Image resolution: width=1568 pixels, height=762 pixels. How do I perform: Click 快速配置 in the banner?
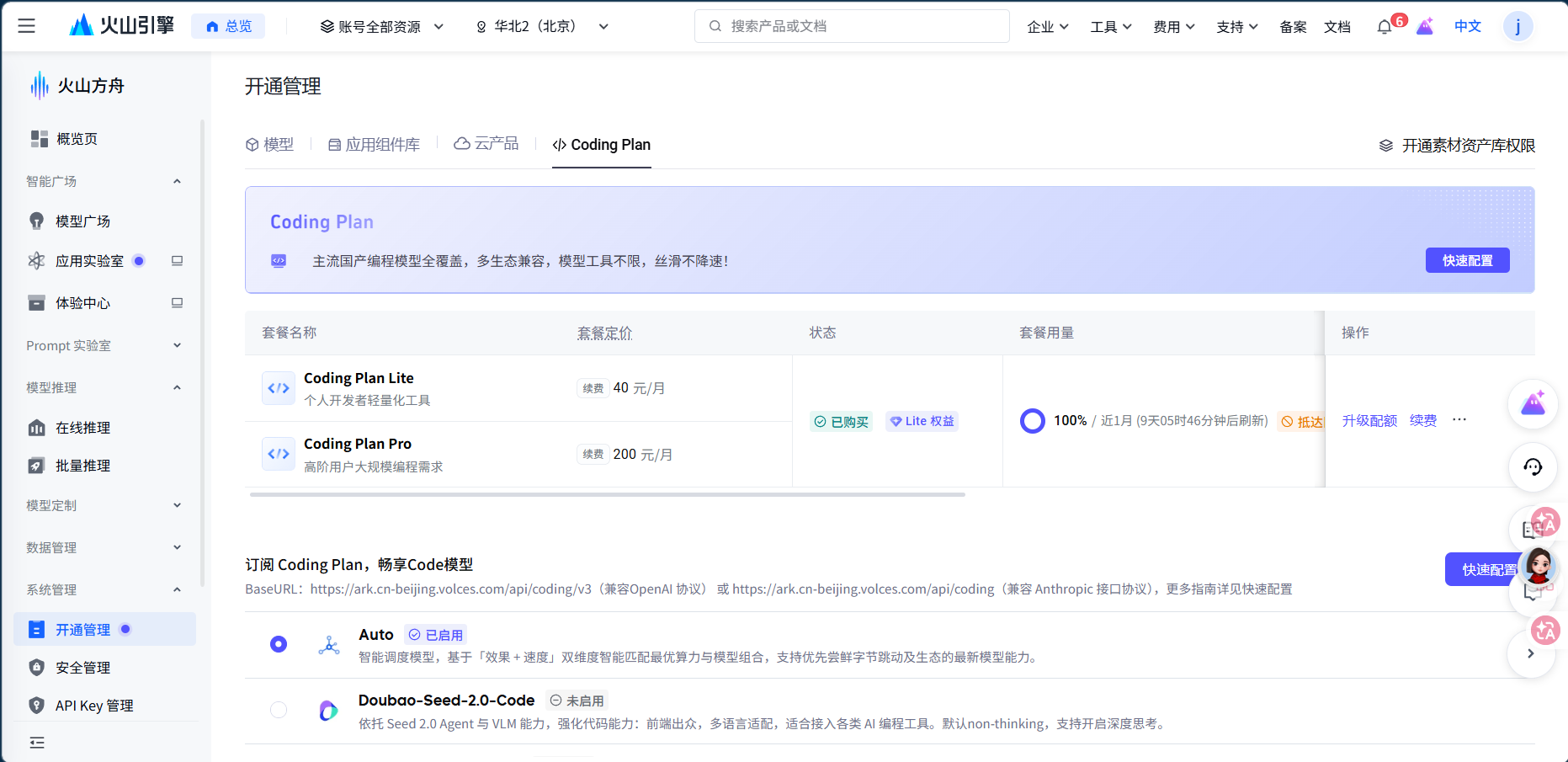point(1467,260)
